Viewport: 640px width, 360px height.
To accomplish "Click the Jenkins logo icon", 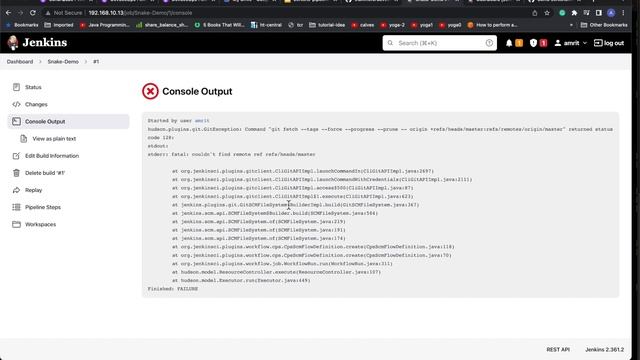I will (13, 43).
